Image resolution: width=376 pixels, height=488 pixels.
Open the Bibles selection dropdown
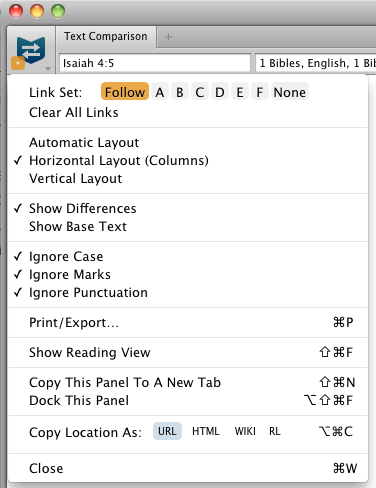click(x=316, y=63)
